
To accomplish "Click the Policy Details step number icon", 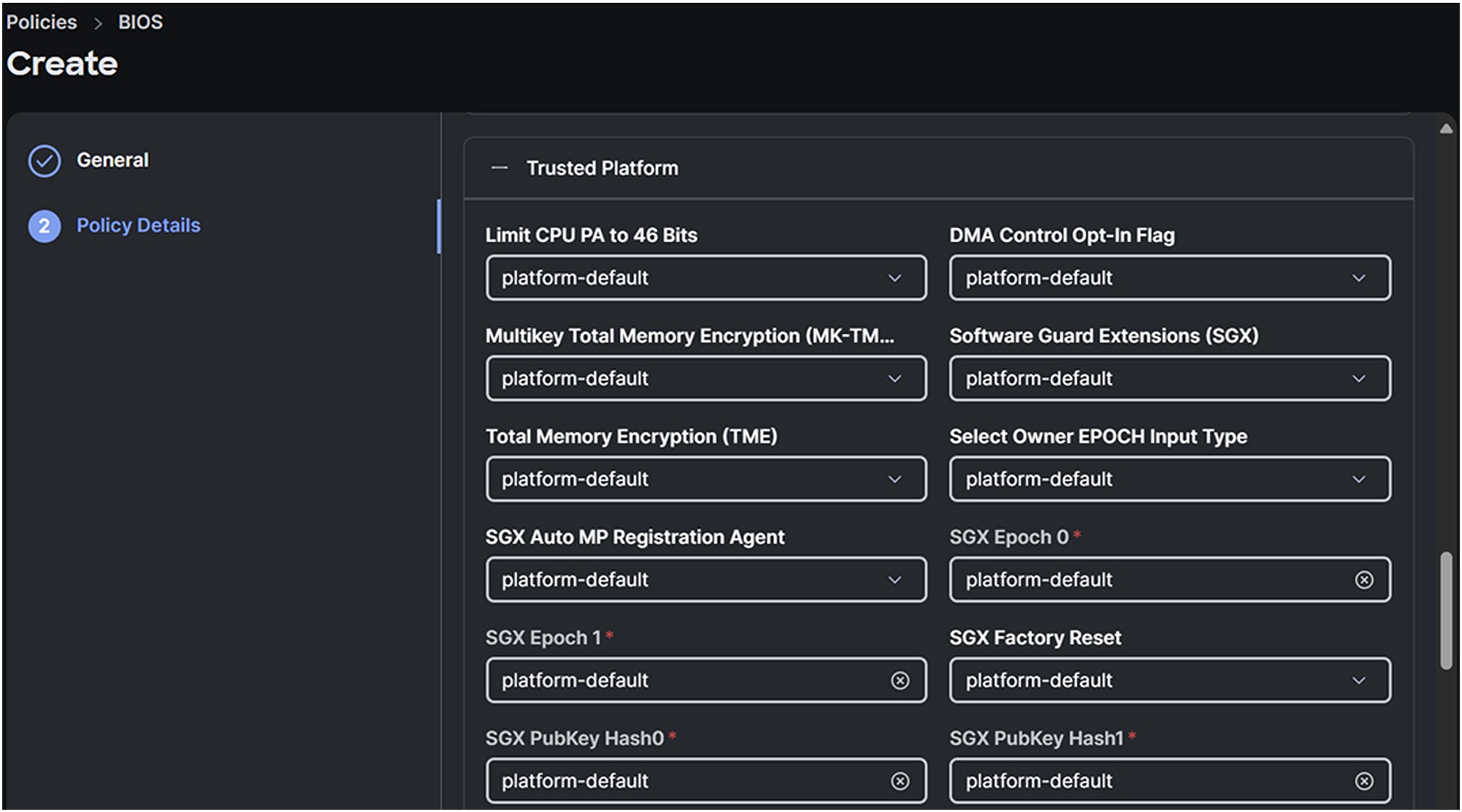I will 44,225.
